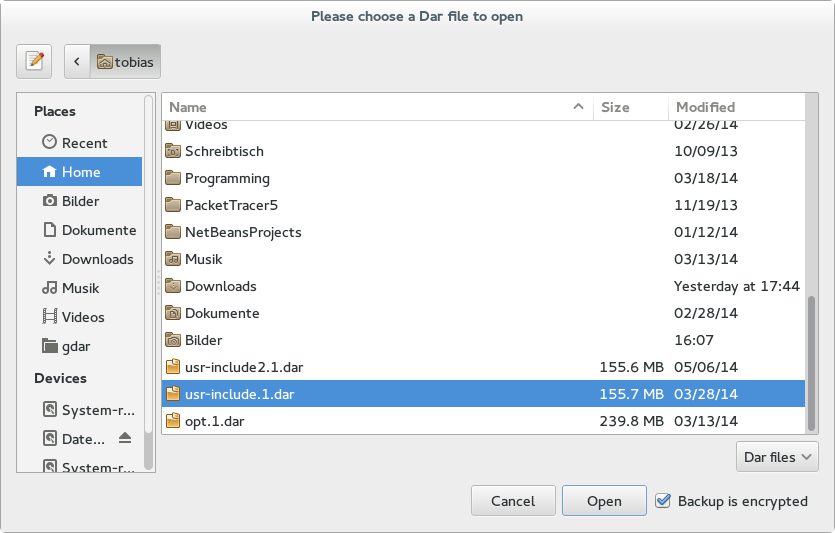This screenshot has width=835, height=533.
Task: Uncheck the Backup is encrypted checkbox
Action: (663, 501)
